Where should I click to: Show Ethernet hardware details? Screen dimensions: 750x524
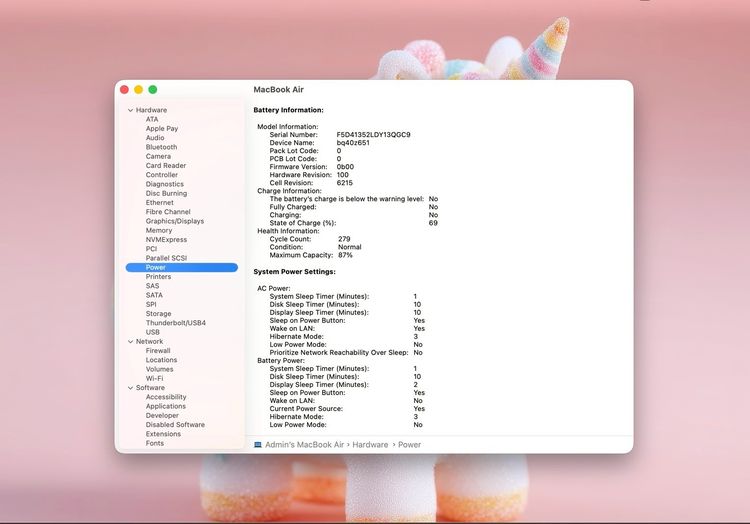pyautogui.click(x=159, y=202)
